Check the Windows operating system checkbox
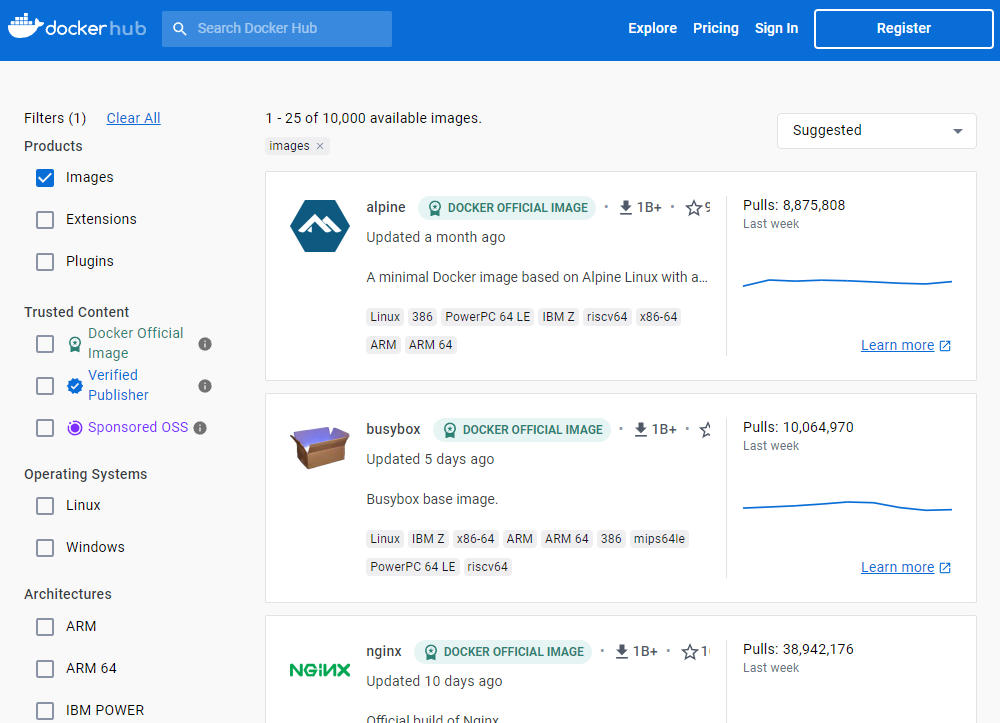1000x723 pixels. (x=45, y=548)
